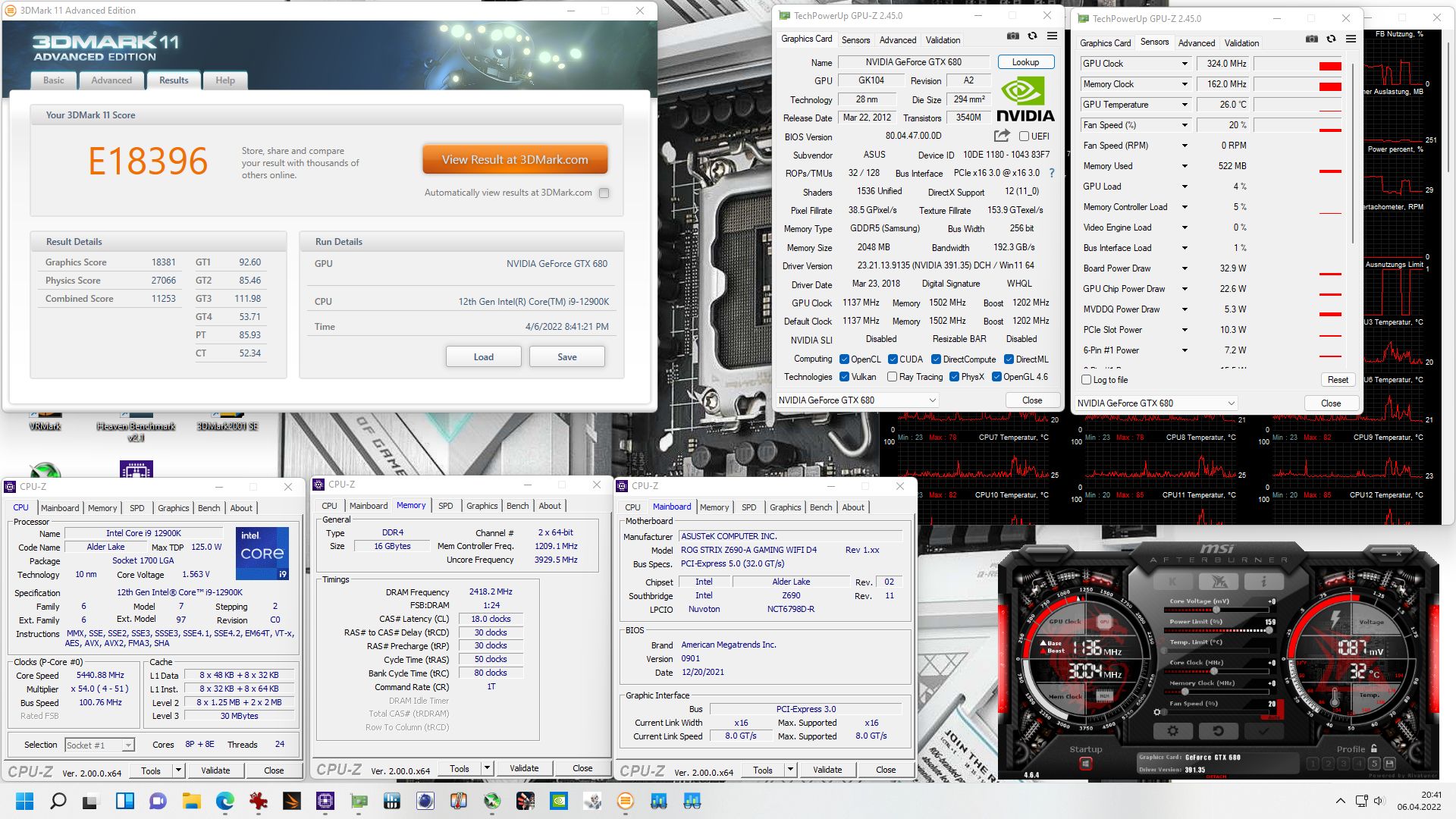The image size is (1456, 819).
Task: Switch to the 3DMark 11 Help tab
Action: click(x=225, y=80)
